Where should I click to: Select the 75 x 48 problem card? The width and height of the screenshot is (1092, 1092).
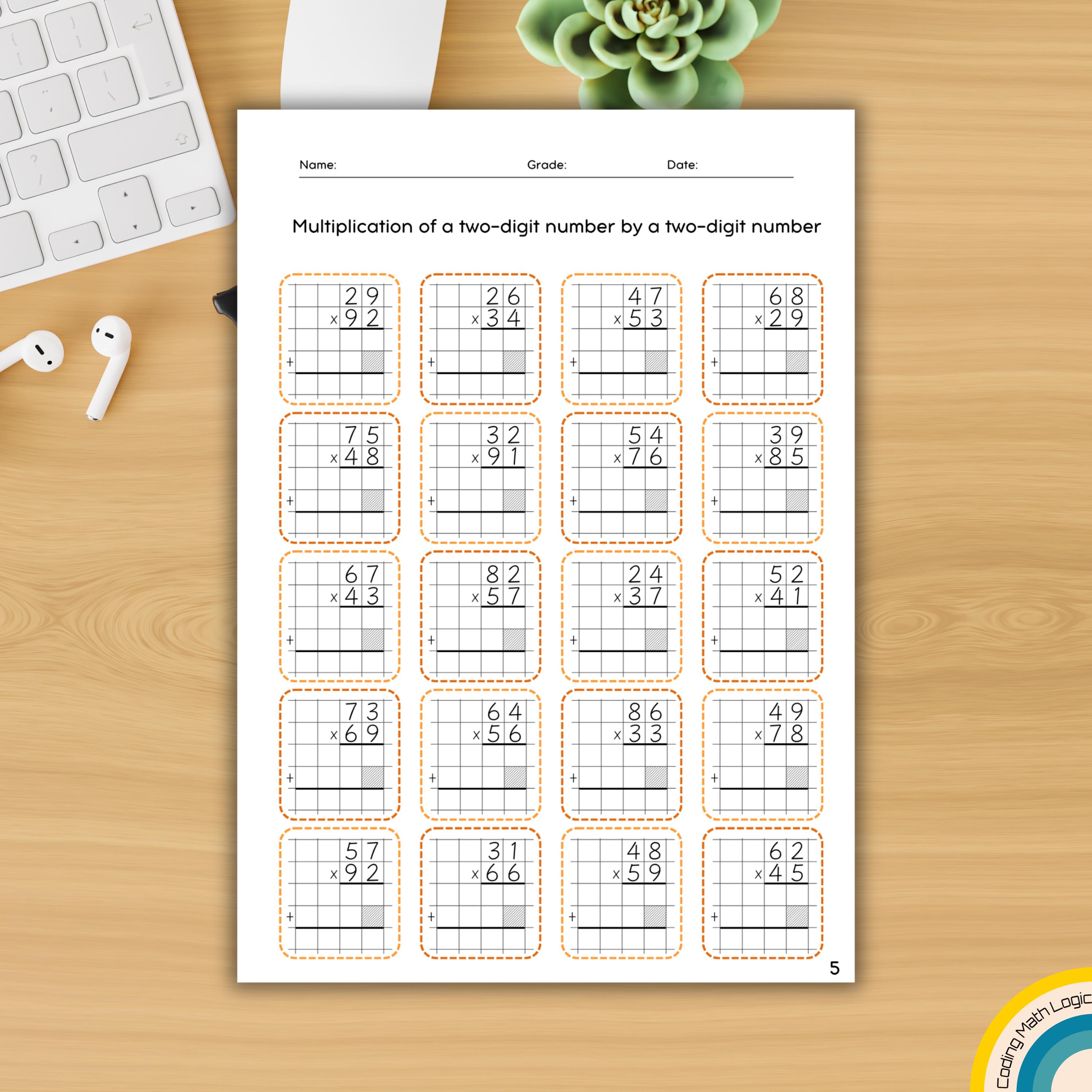click(340, 478)
